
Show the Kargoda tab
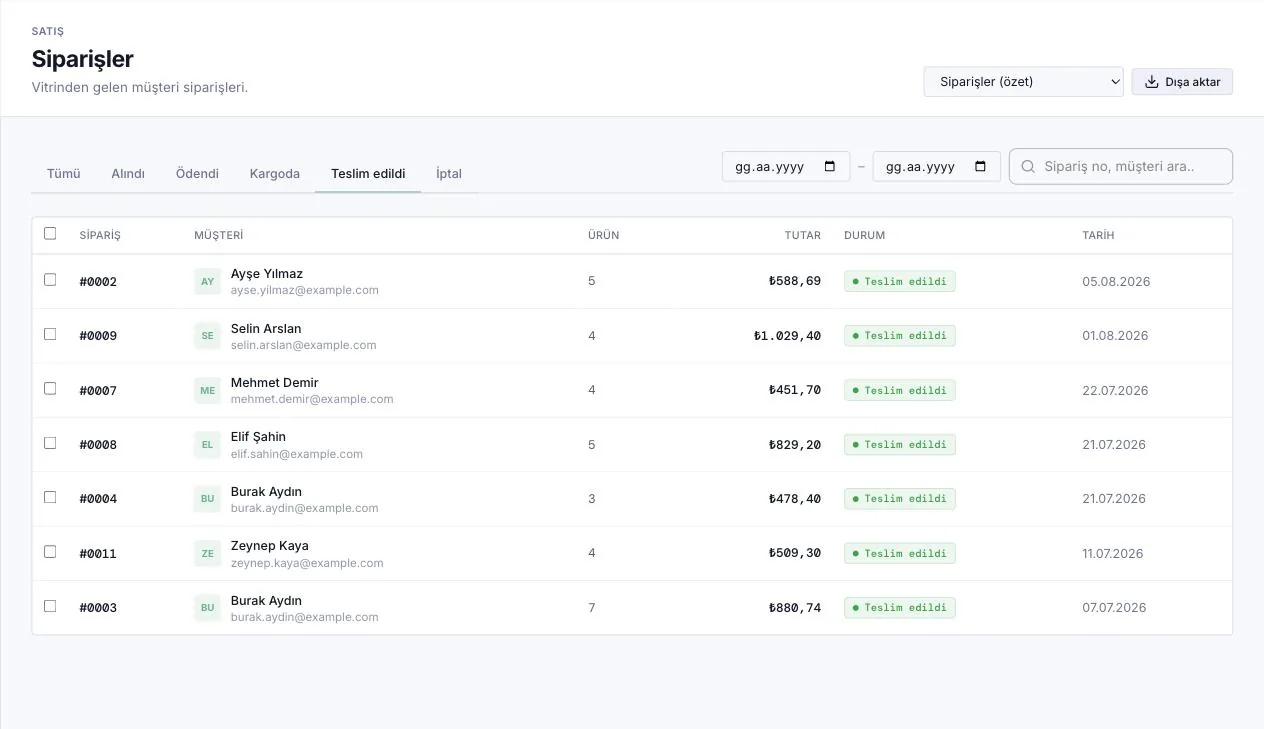point(275,174)
